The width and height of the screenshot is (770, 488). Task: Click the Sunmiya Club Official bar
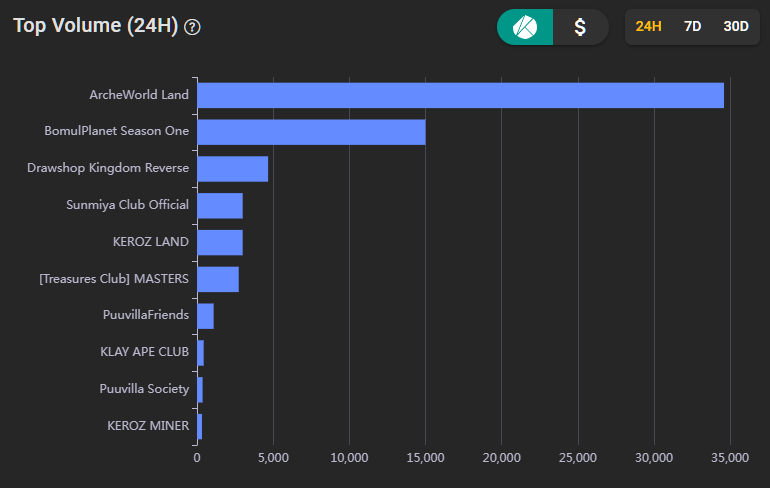[220, 206]
